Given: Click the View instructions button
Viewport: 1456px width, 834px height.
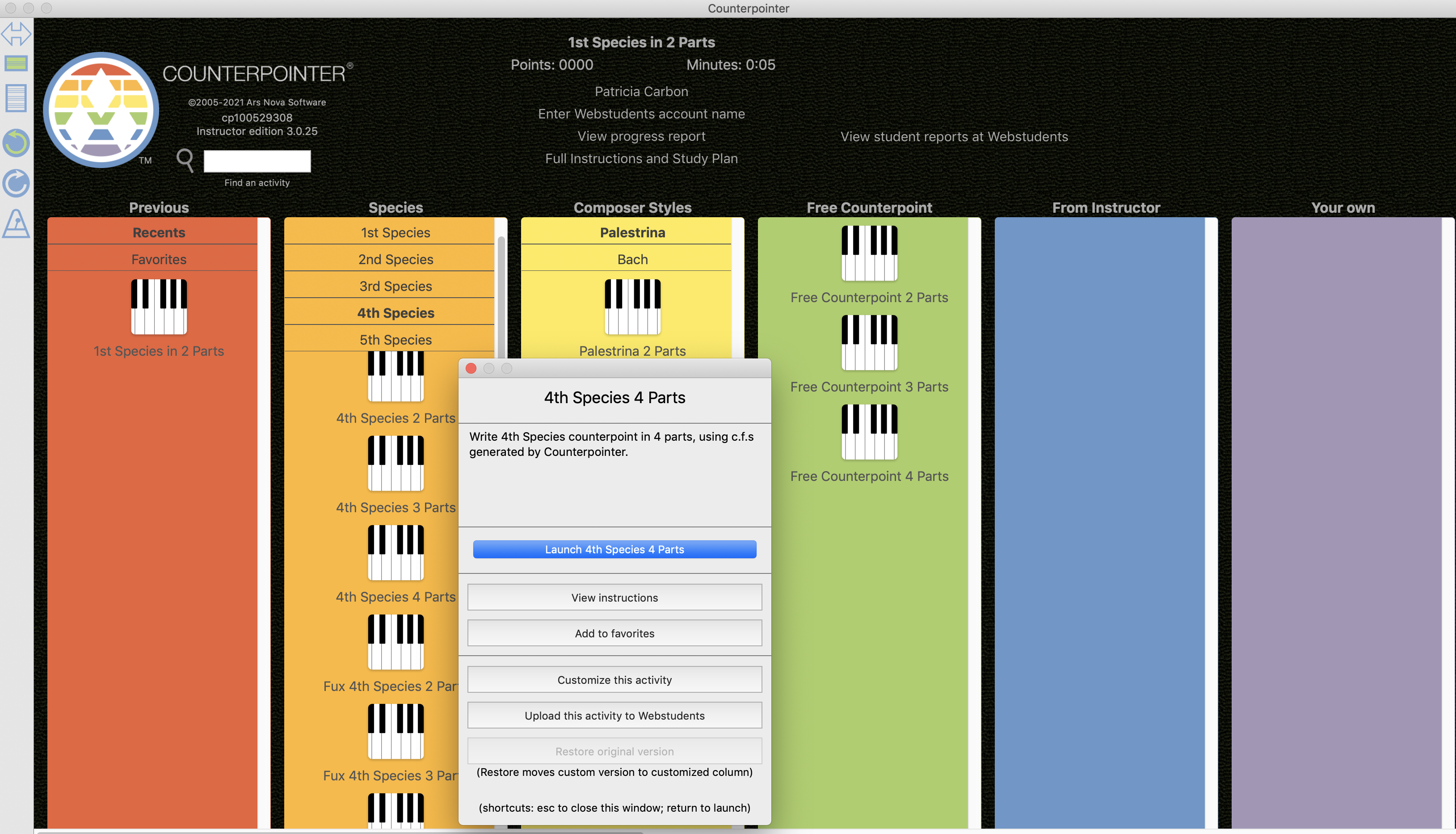Looking at the screenshot, I should pyautogui.click(x=614, y=598).
